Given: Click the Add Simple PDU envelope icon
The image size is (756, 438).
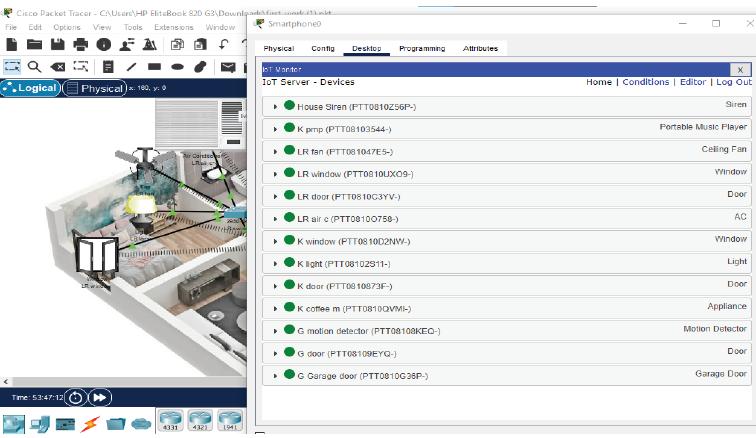Looking at the screenshot, I should pyautogui.click(x=228, y=67).
